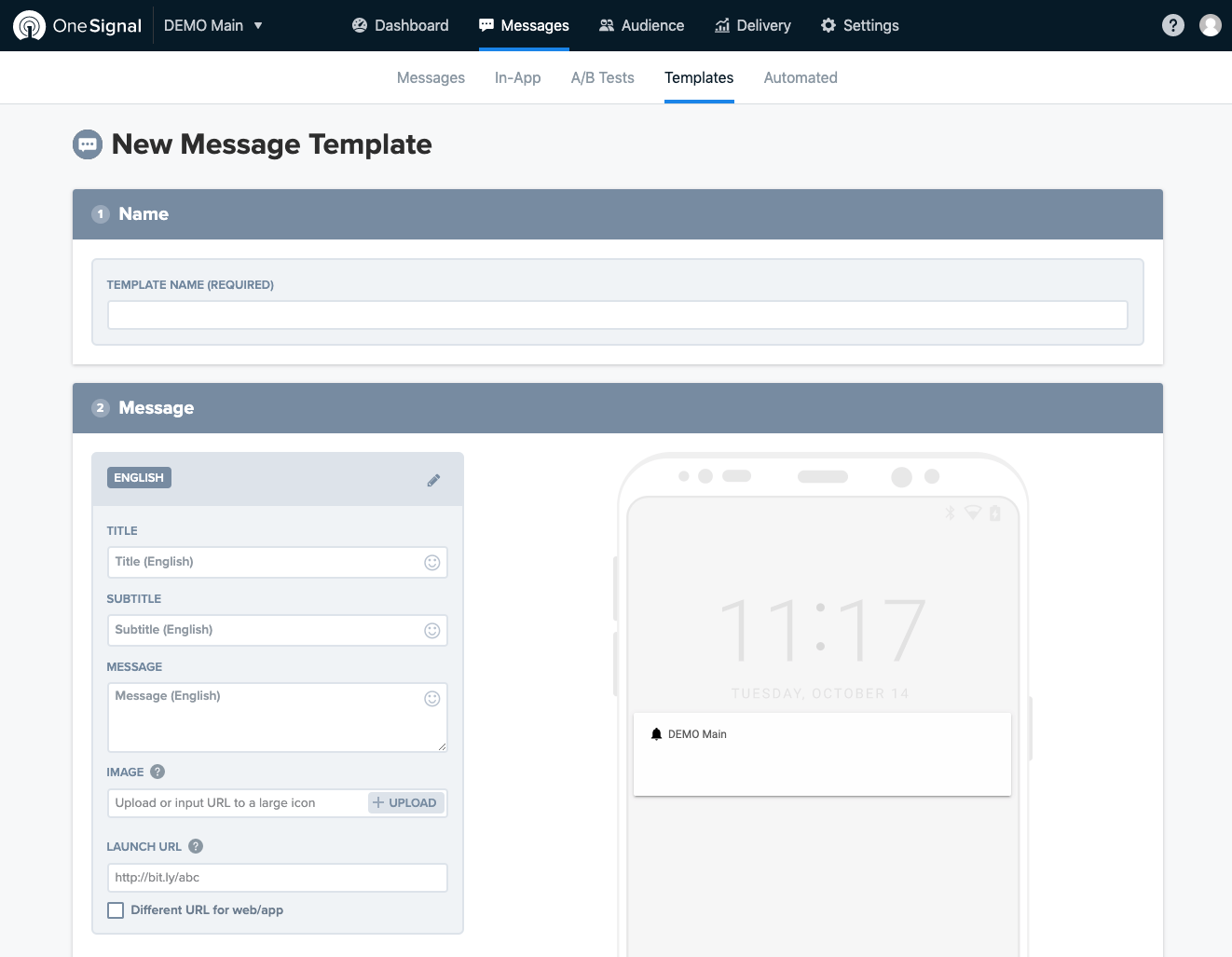Screen dimensions: 1232x957
Task: Click the Dashboard gauge icon
Action: click(x=360, y=25)
